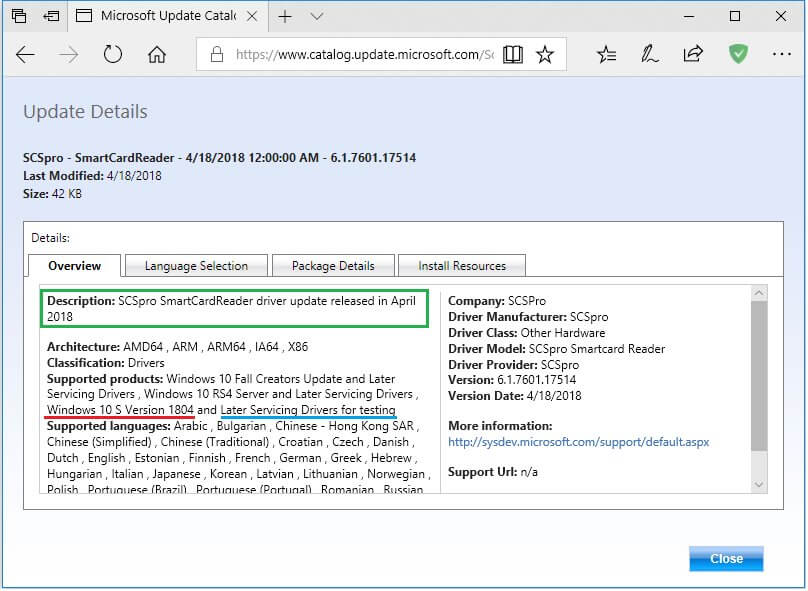
Task: Click the green shield extension icon
Action: 738,54
